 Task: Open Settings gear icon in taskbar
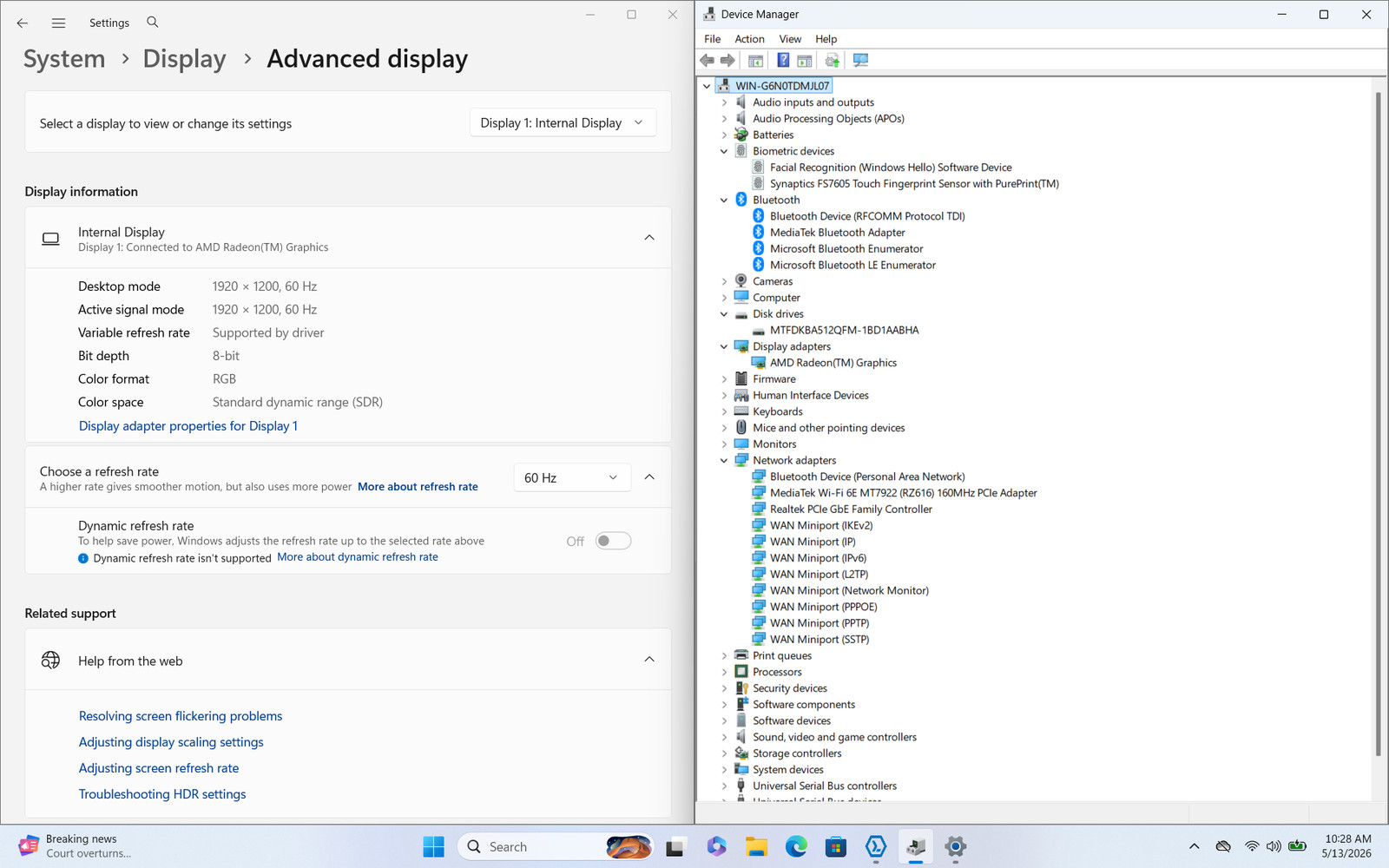[956, 846]
